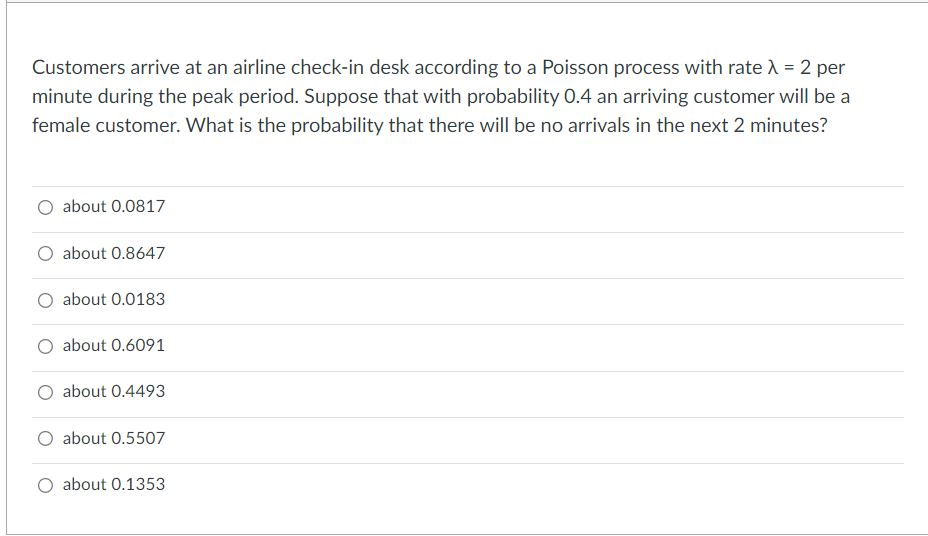Viewport: 928px width, 536px height.
Task: Select the radio button for about 0.4493
Action: (46, 392)
